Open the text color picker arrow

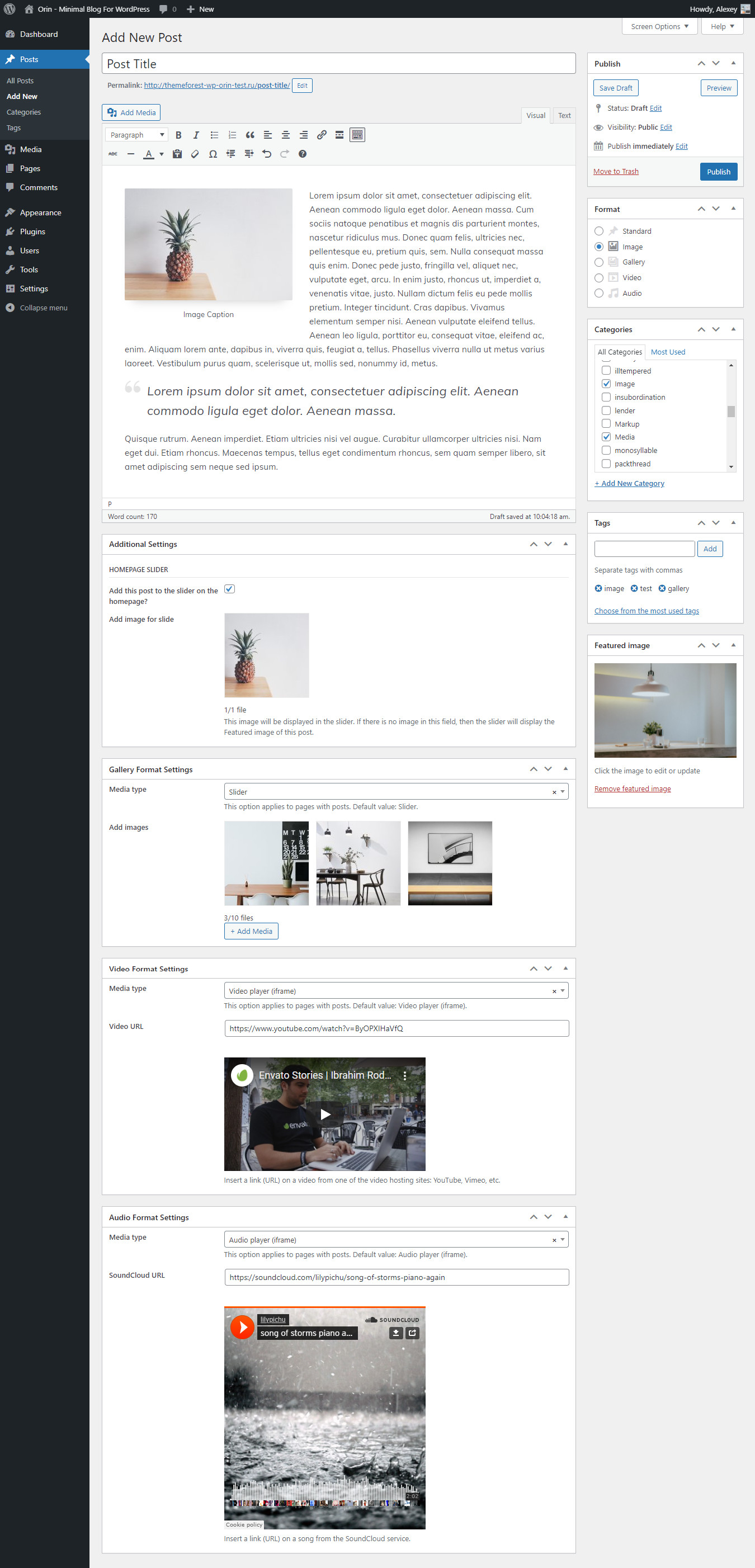pyautogui.click(x=162, y=154)
